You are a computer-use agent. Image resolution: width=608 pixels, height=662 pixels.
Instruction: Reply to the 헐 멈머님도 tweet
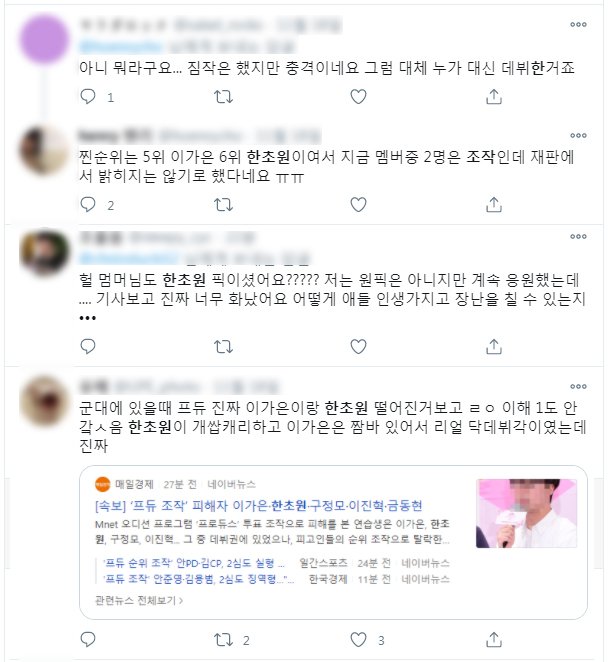click(88, 346)
